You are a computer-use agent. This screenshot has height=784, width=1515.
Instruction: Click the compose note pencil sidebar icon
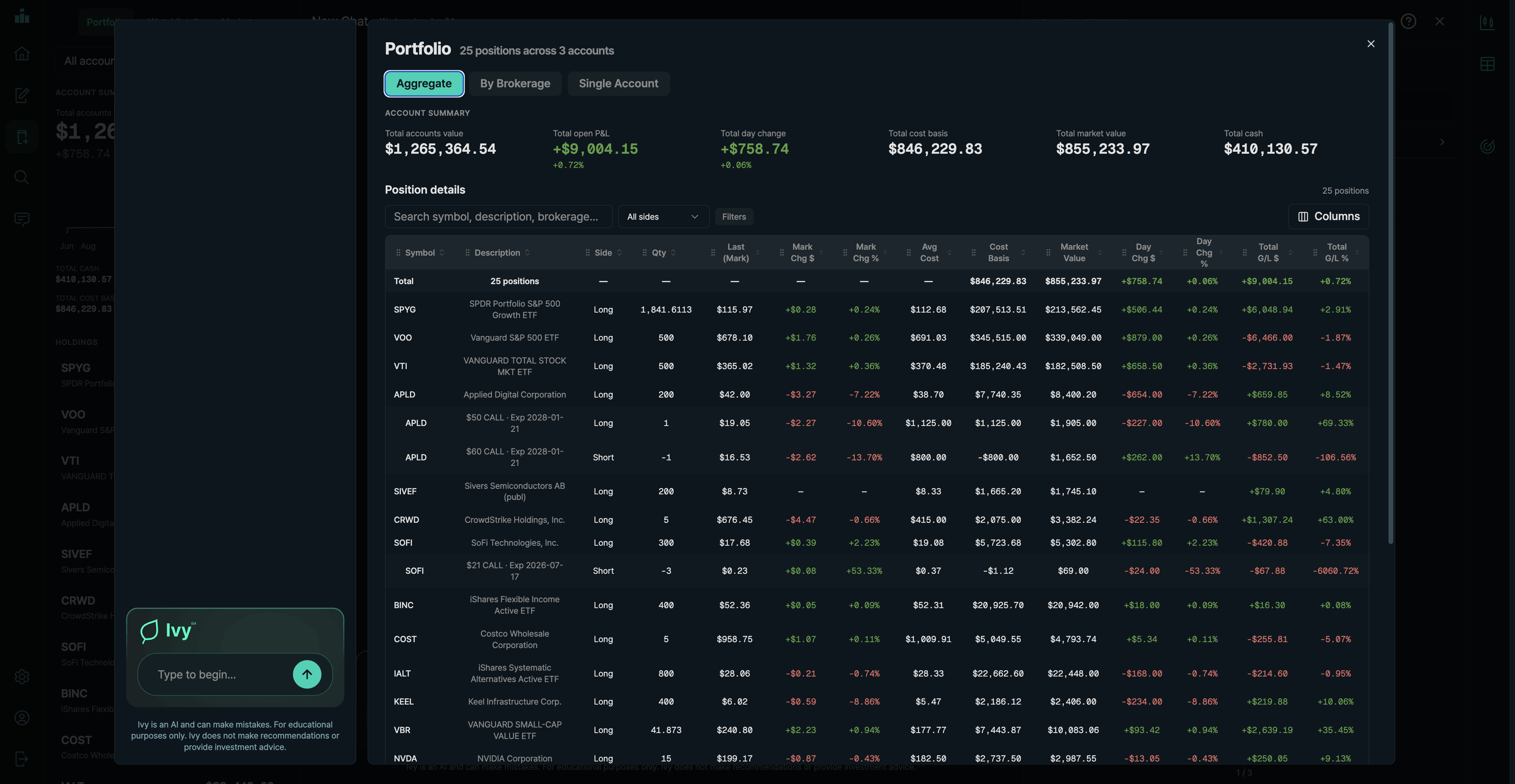pyautogui.click(x=22, y=95)
